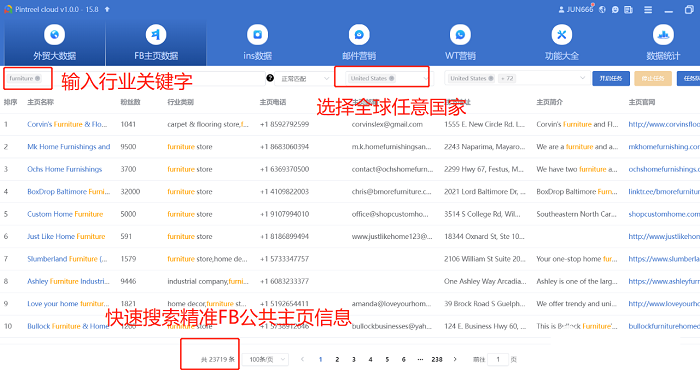
Task: Open the ins数据 camera icon
Action: point(258,35)
